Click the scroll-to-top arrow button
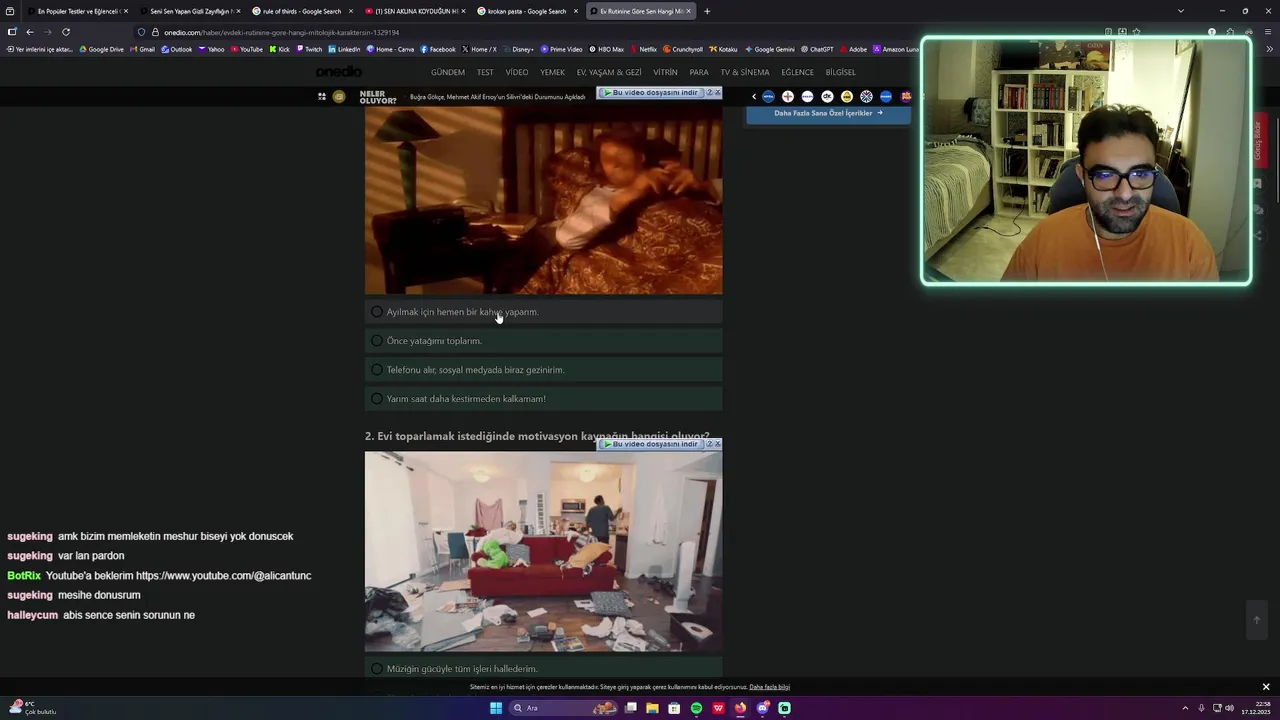Screen dimensions: 1280x720 1257,620
